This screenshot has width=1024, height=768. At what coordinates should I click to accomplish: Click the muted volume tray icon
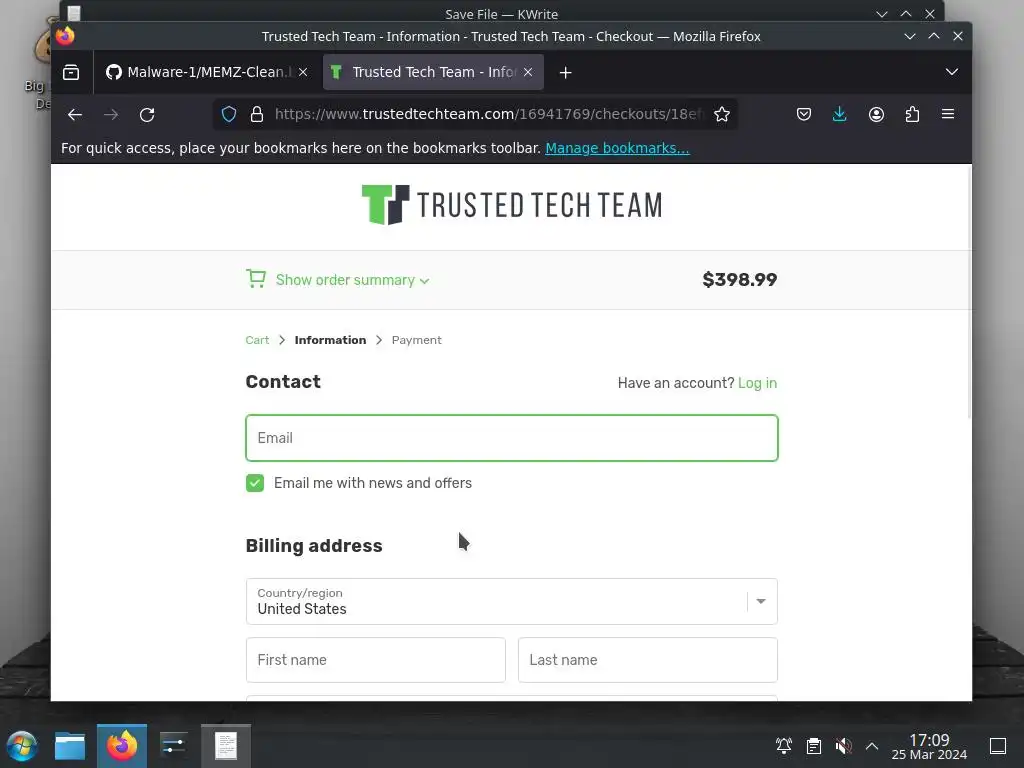click(843, 746)
